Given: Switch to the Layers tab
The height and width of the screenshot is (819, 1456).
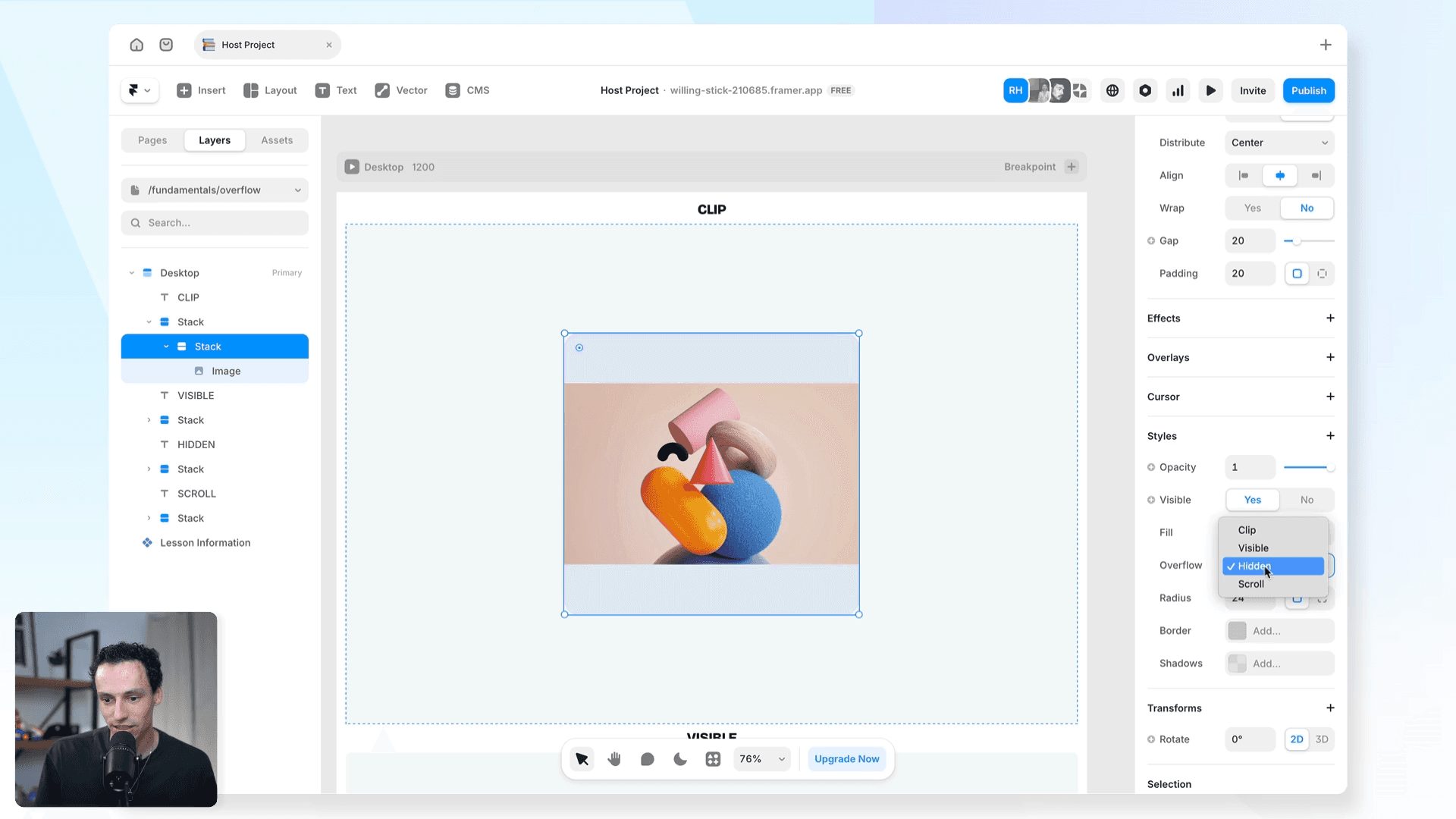Looking at the screenshot, I should [x=215, y=140].
